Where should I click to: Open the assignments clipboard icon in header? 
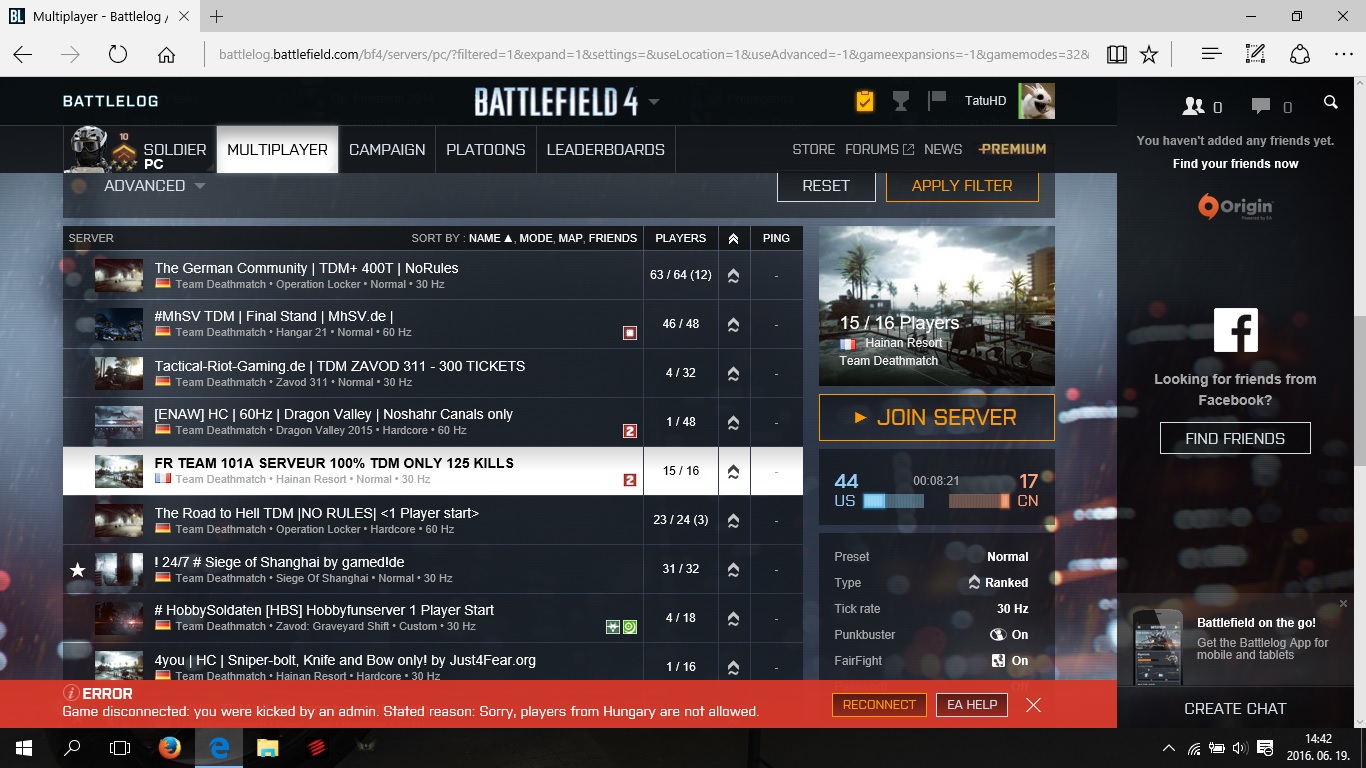[865, 101]
